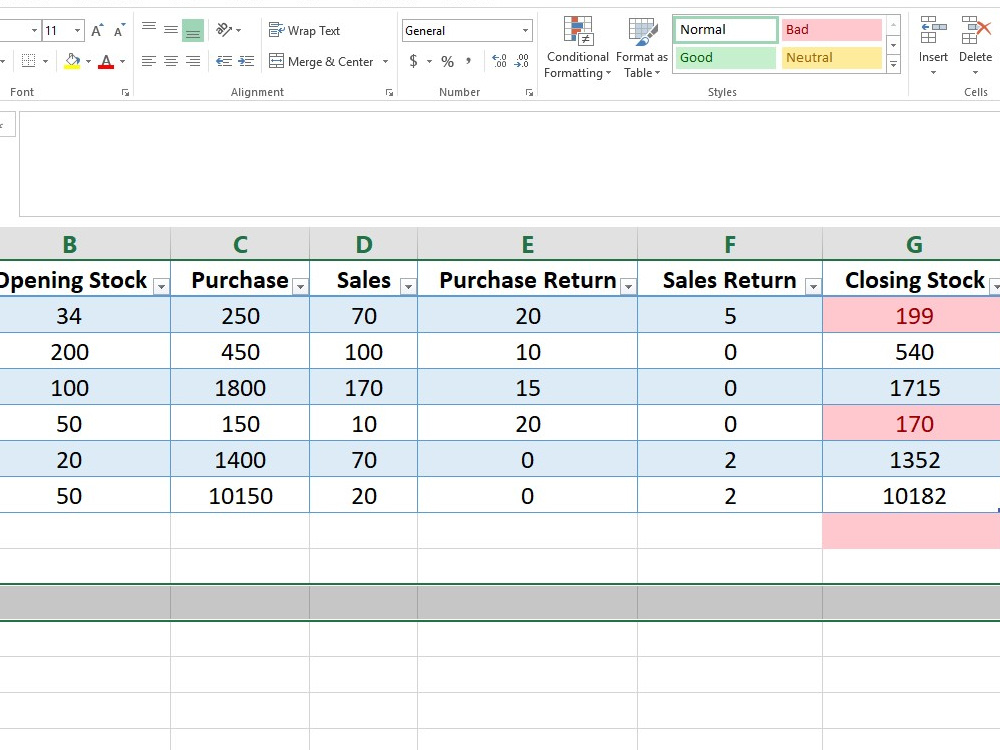
Task: Click the Insert cells button
Action: point(933,47)
